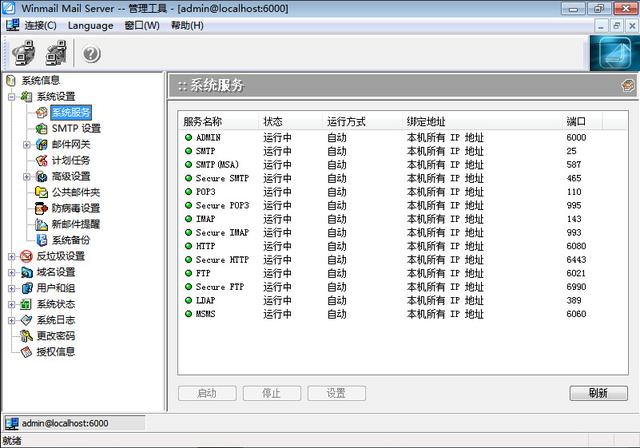640x448 pixels.
Task: Select the Secure POP3 service row
Action: [x=402, y=205]
